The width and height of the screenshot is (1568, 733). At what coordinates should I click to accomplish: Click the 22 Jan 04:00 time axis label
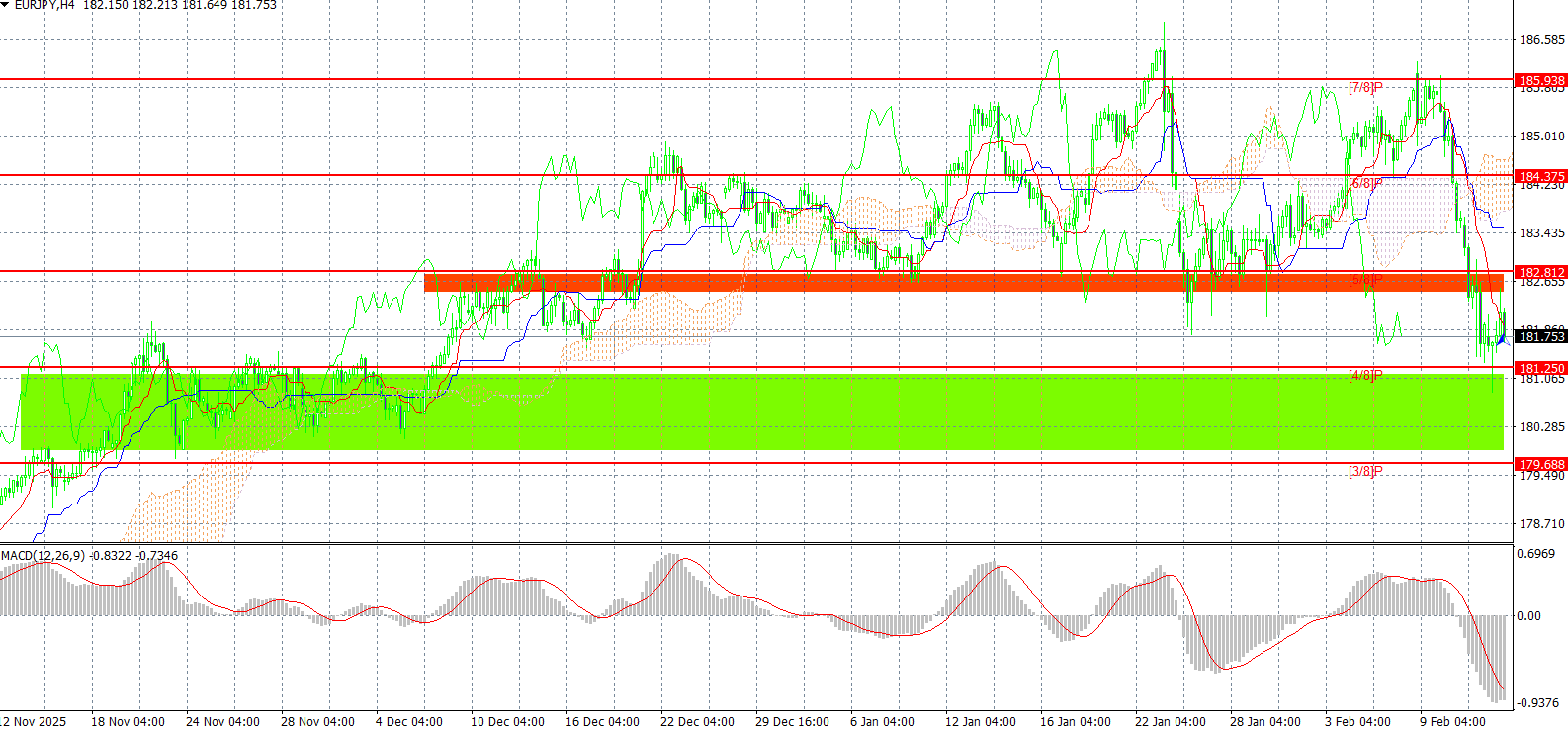click(1170, 722)
